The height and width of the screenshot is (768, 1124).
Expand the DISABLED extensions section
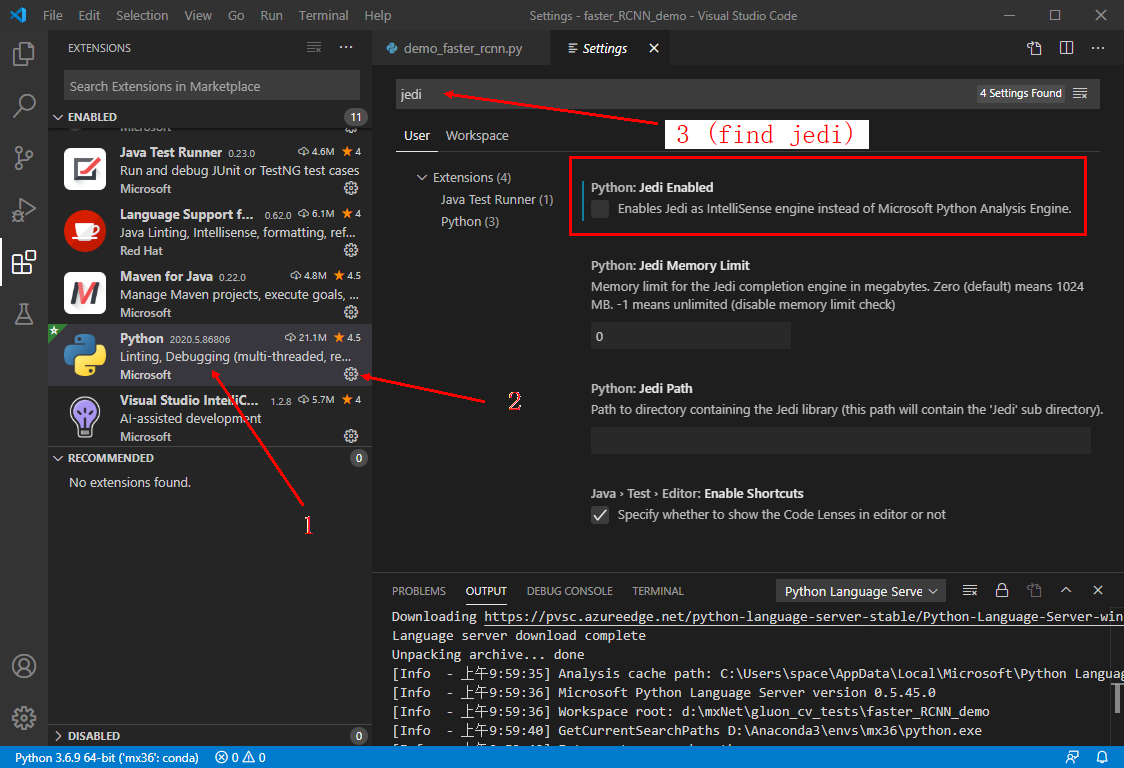click(x=58, y=735)
